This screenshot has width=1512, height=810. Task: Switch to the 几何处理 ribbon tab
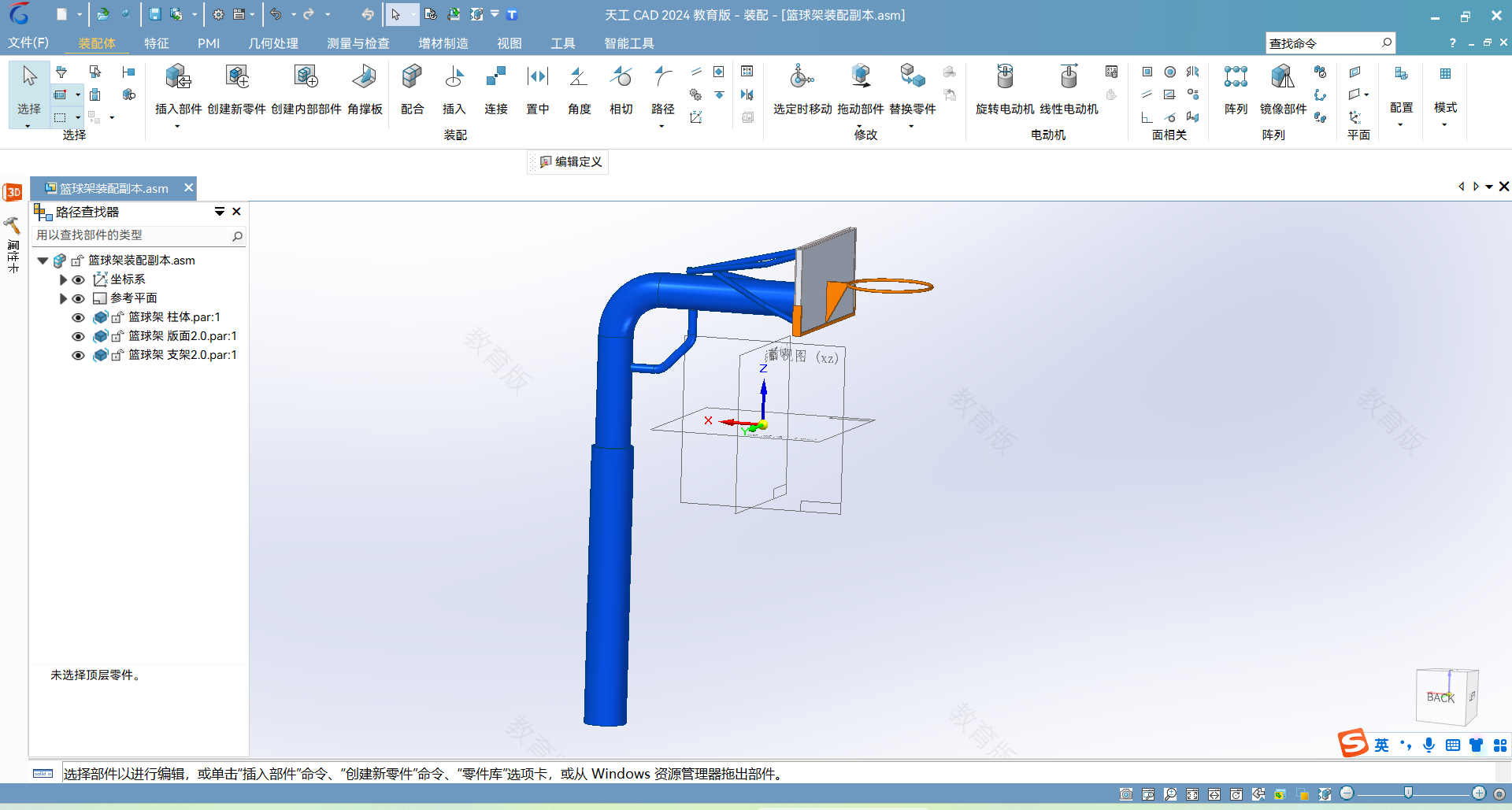point(273,43)
